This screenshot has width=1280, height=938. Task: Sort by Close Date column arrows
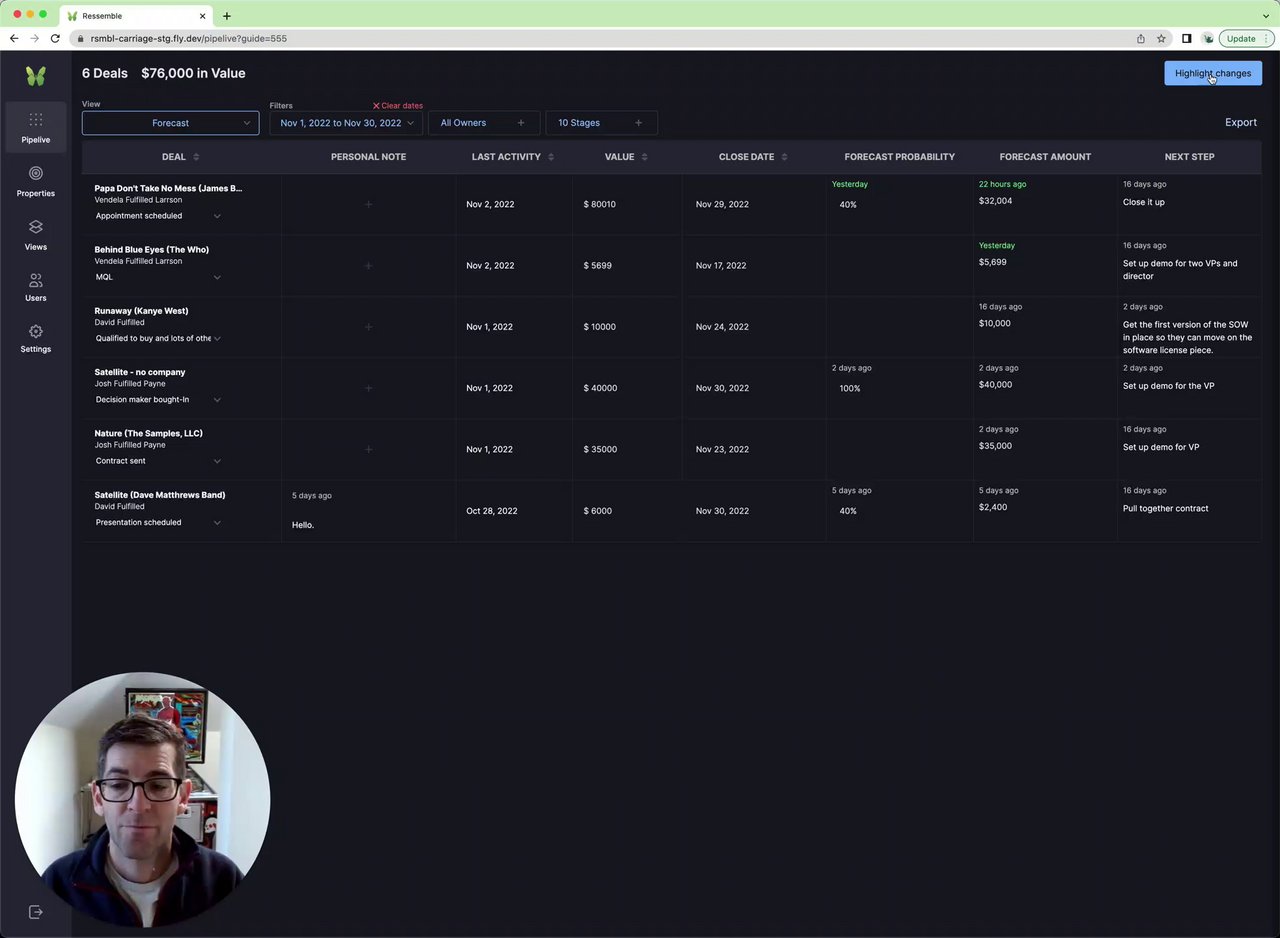click(x=784, y=157)
